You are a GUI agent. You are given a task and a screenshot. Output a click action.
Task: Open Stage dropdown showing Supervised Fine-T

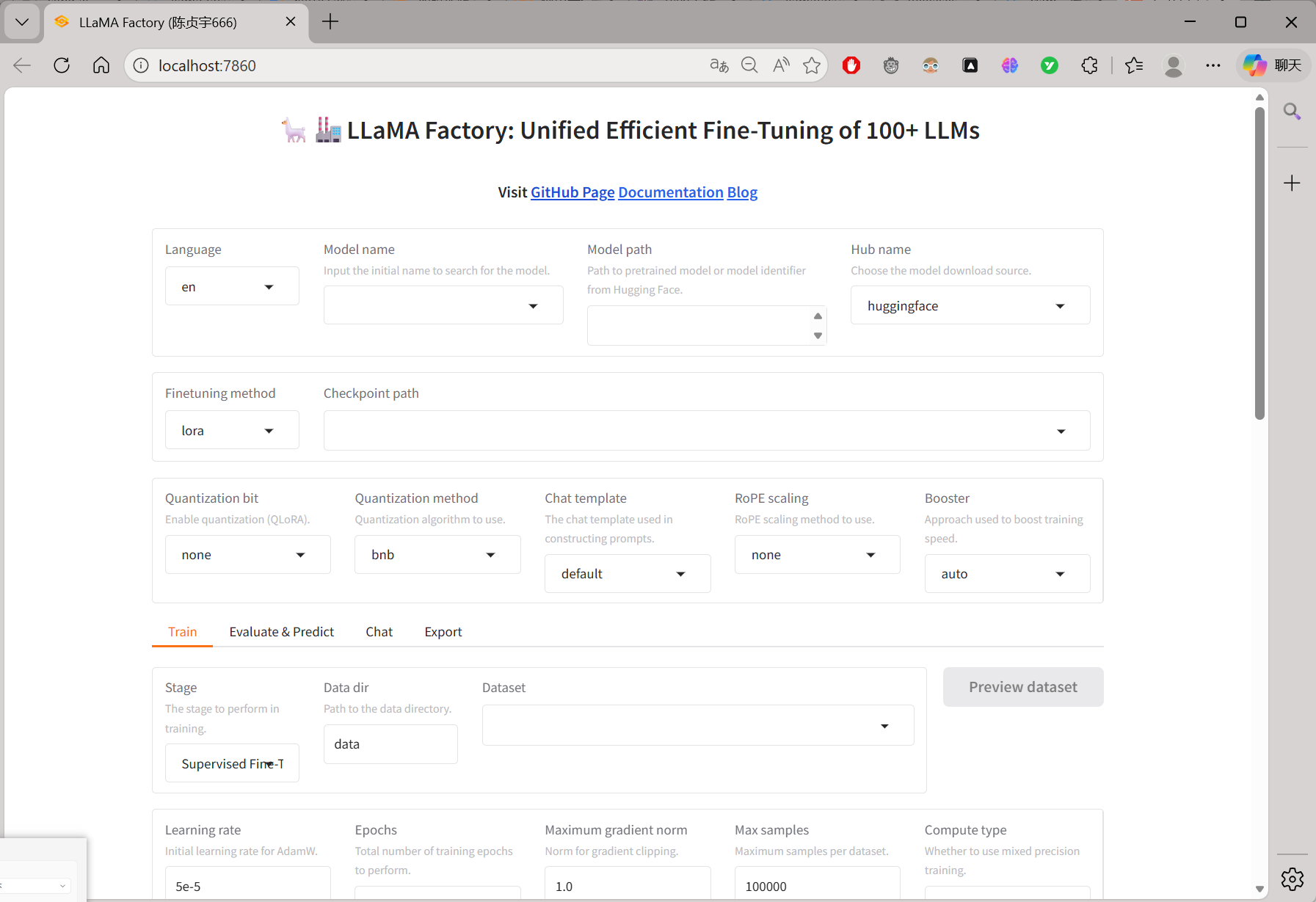tap(232, 763)
